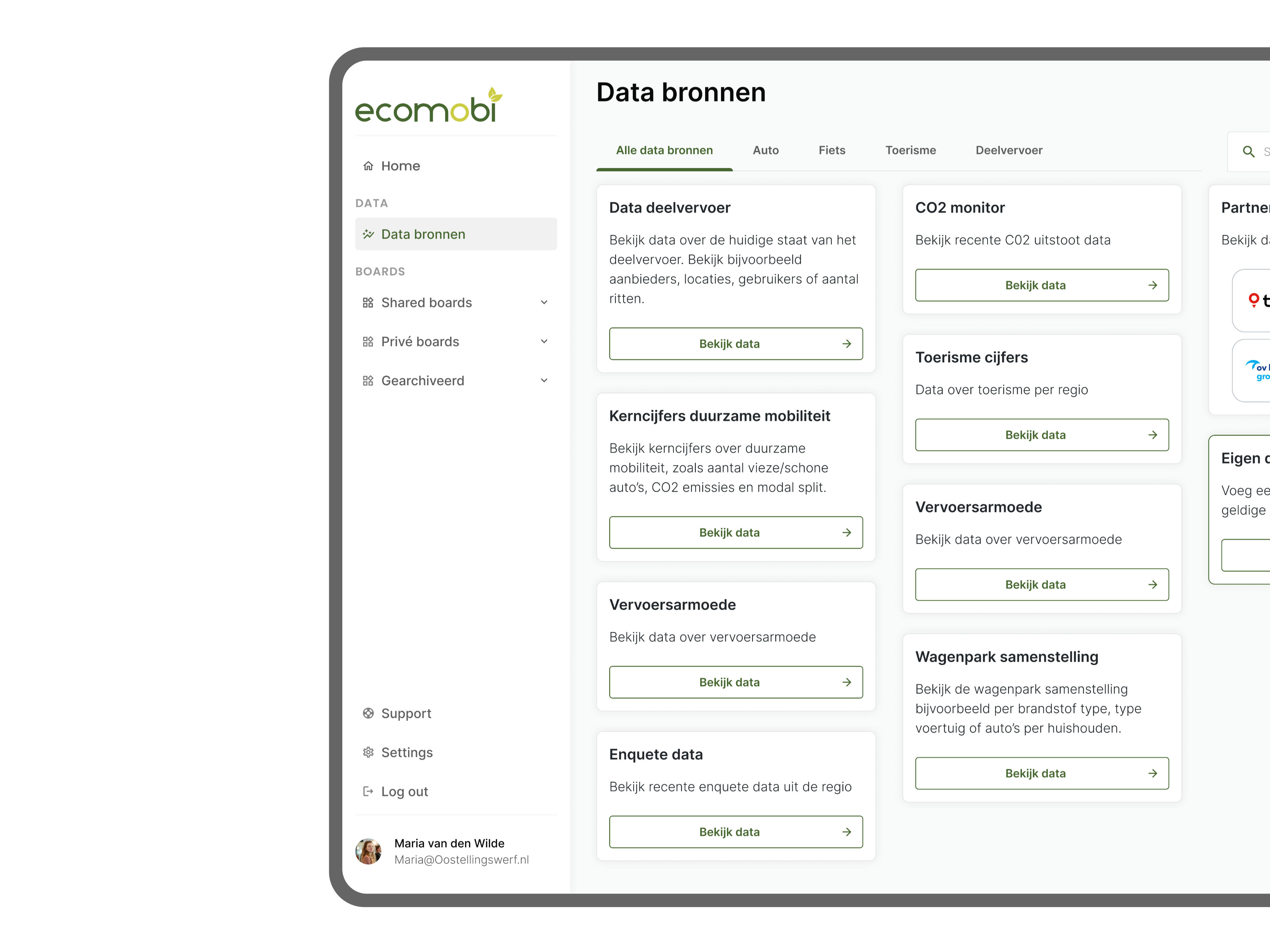Image resolution: width=1270 pixels, height=952 pixels.
Task: Click the ecomobi logo
Action: pyautogui.click(x=429, y=105)
